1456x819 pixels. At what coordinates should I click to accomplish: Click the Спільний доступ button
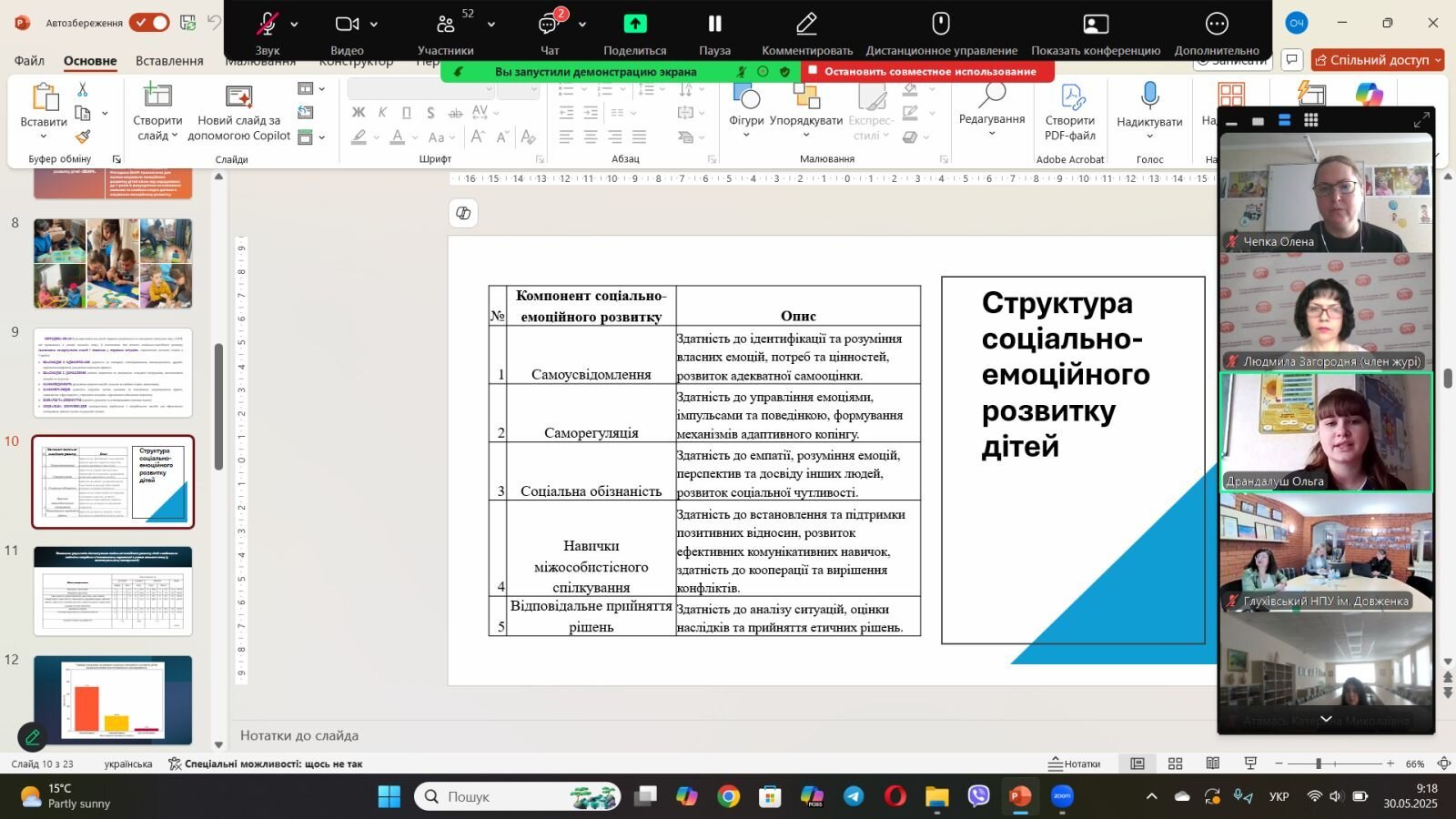(1379, 60)
